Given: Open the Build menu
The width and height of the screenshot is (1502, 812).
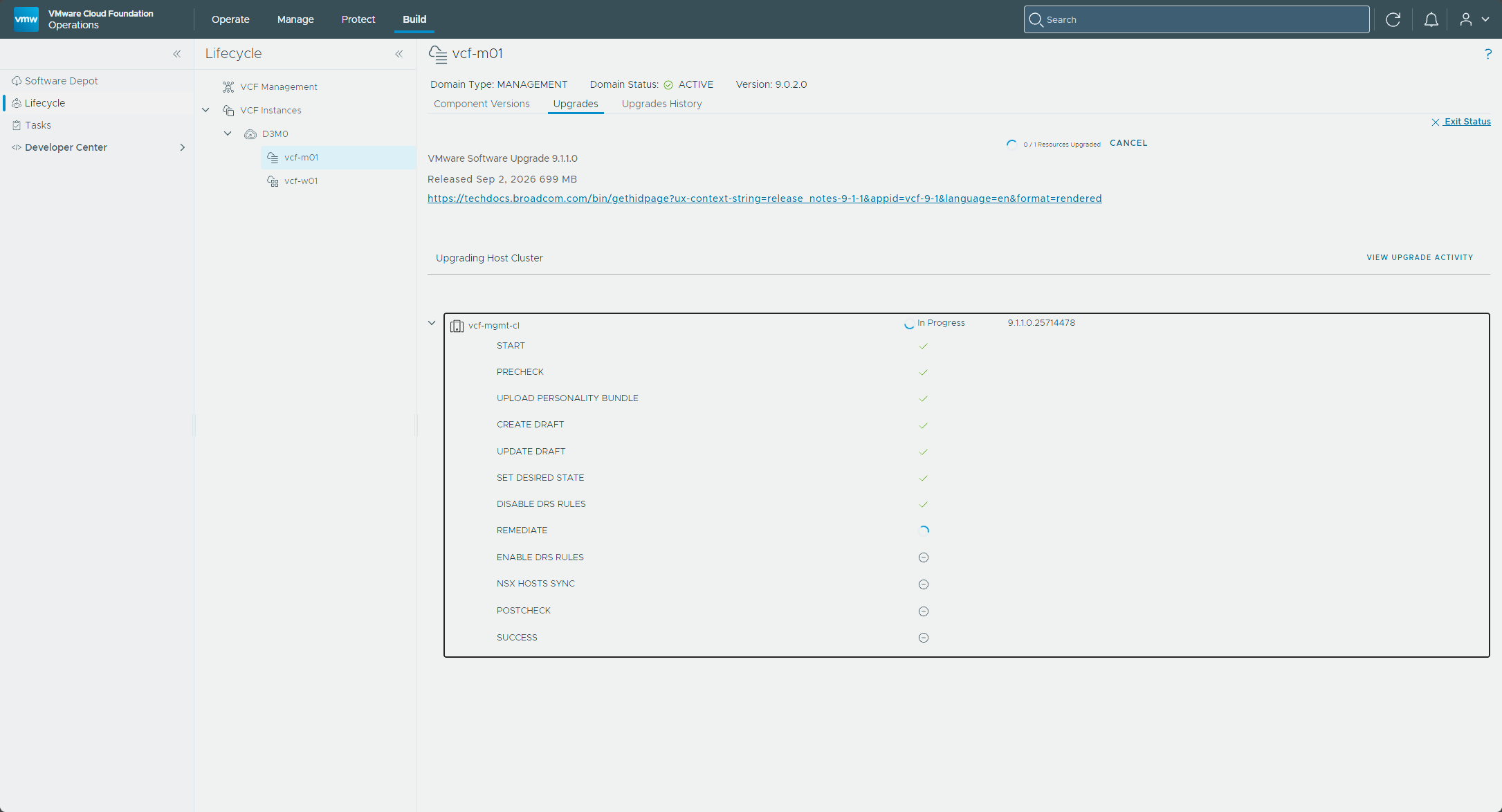Looking at the screenshot, I should (414, 19).
